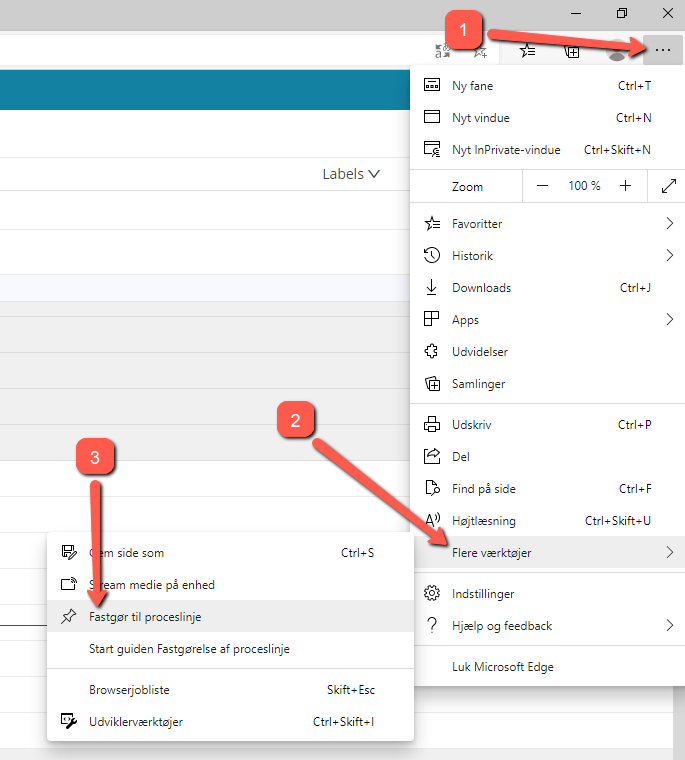The width and height of the screenshot is (685, 760).
Task: Click the Udskriv printer icon
Action: click(x=432, y=424)
